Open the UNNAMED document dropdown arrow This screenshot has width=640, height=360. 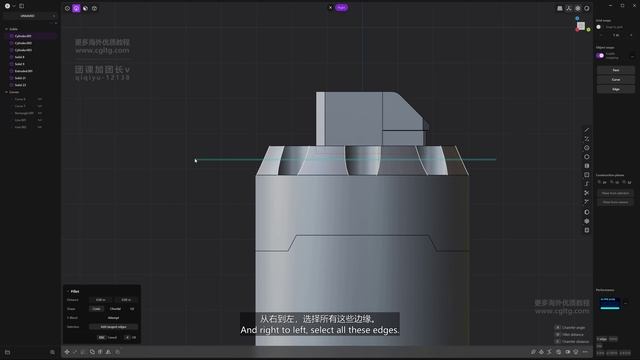click(53, 16)
